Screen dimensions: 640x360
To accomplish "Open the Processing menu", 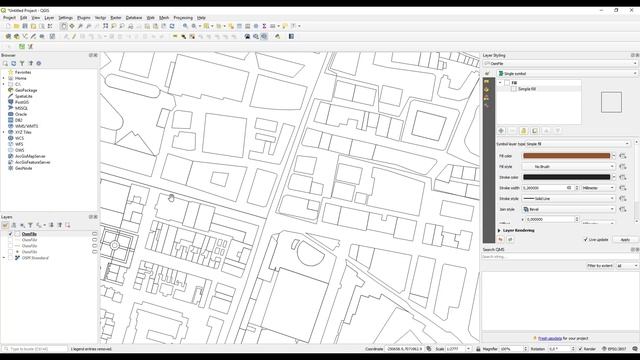I will [x=183, y=18].
